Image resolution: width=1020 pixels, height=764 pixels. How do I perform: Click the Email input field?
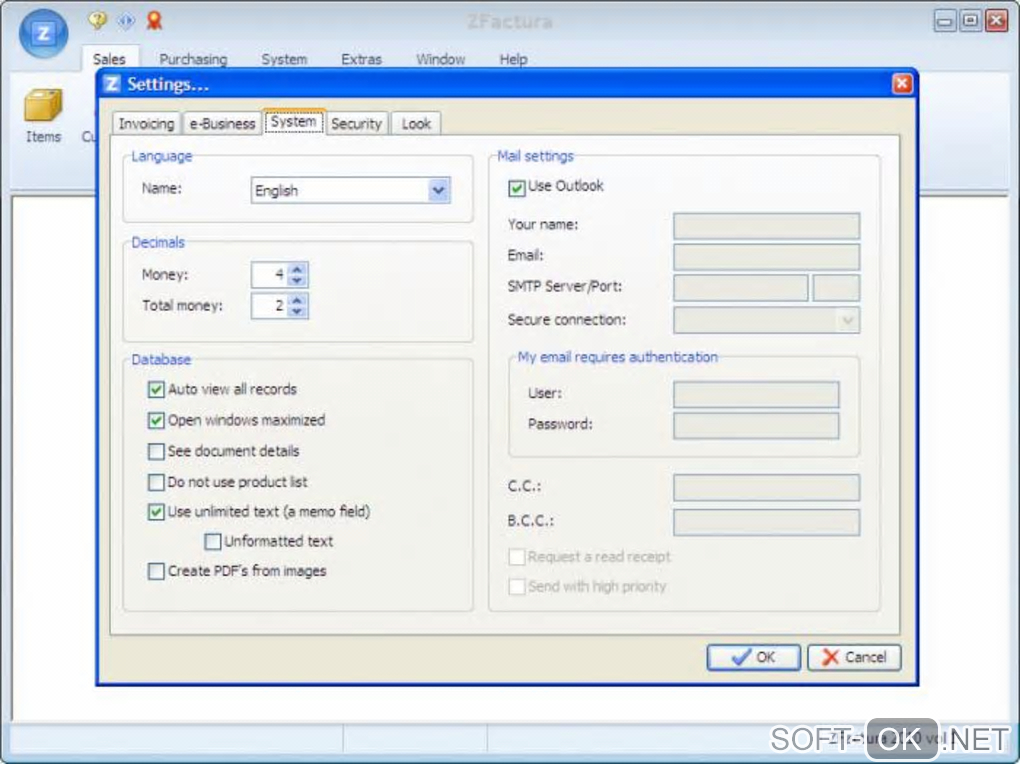point(766,257)
